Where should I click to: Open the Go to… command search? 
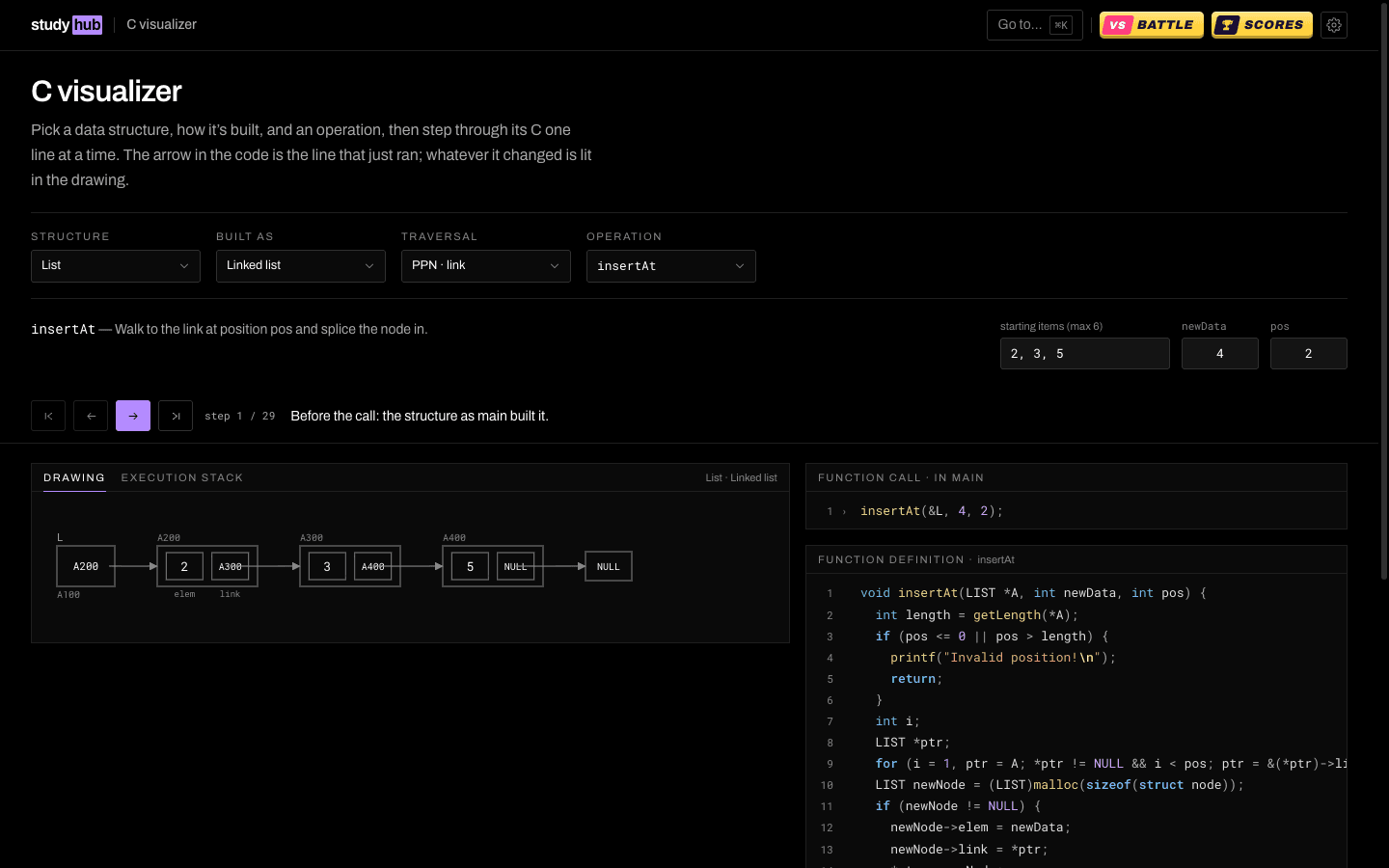(1034, 25)
